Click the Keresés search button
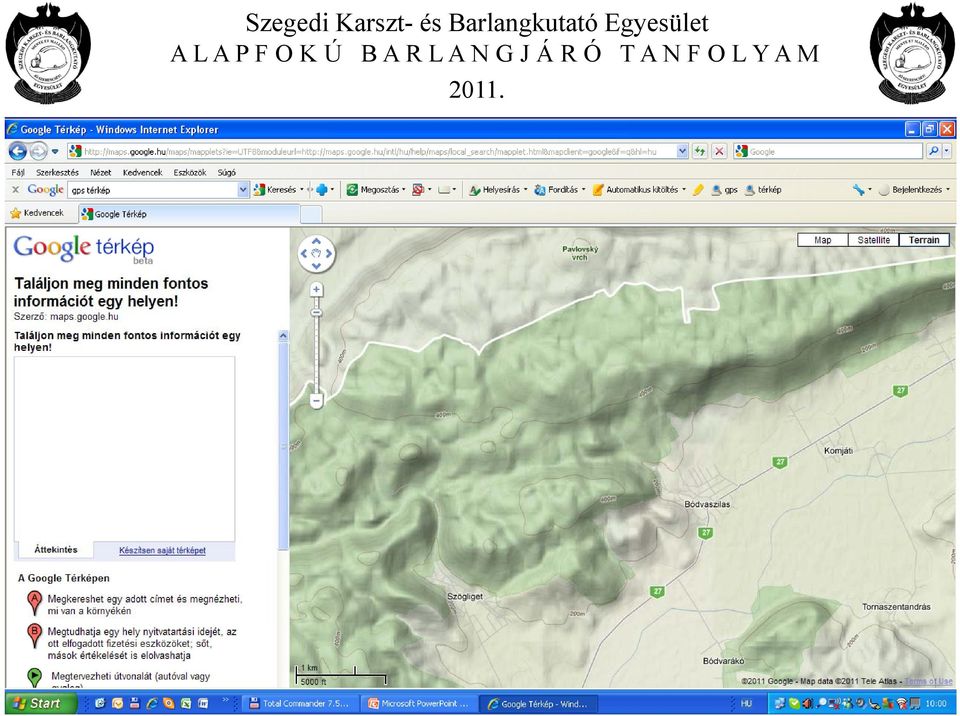 275,190
